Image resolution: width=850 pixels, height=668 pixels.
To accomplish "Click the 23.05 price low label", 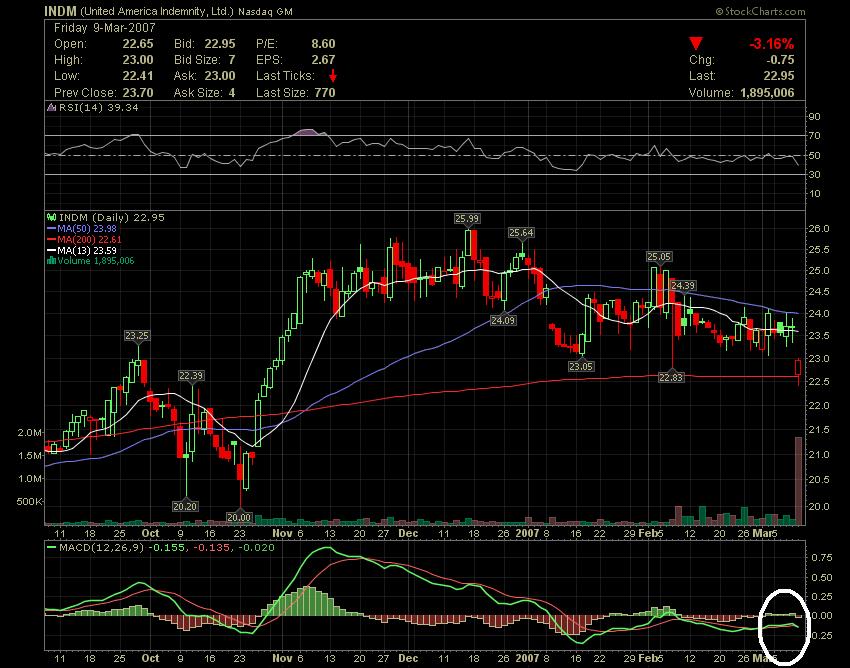I will (x=581, y=367).
